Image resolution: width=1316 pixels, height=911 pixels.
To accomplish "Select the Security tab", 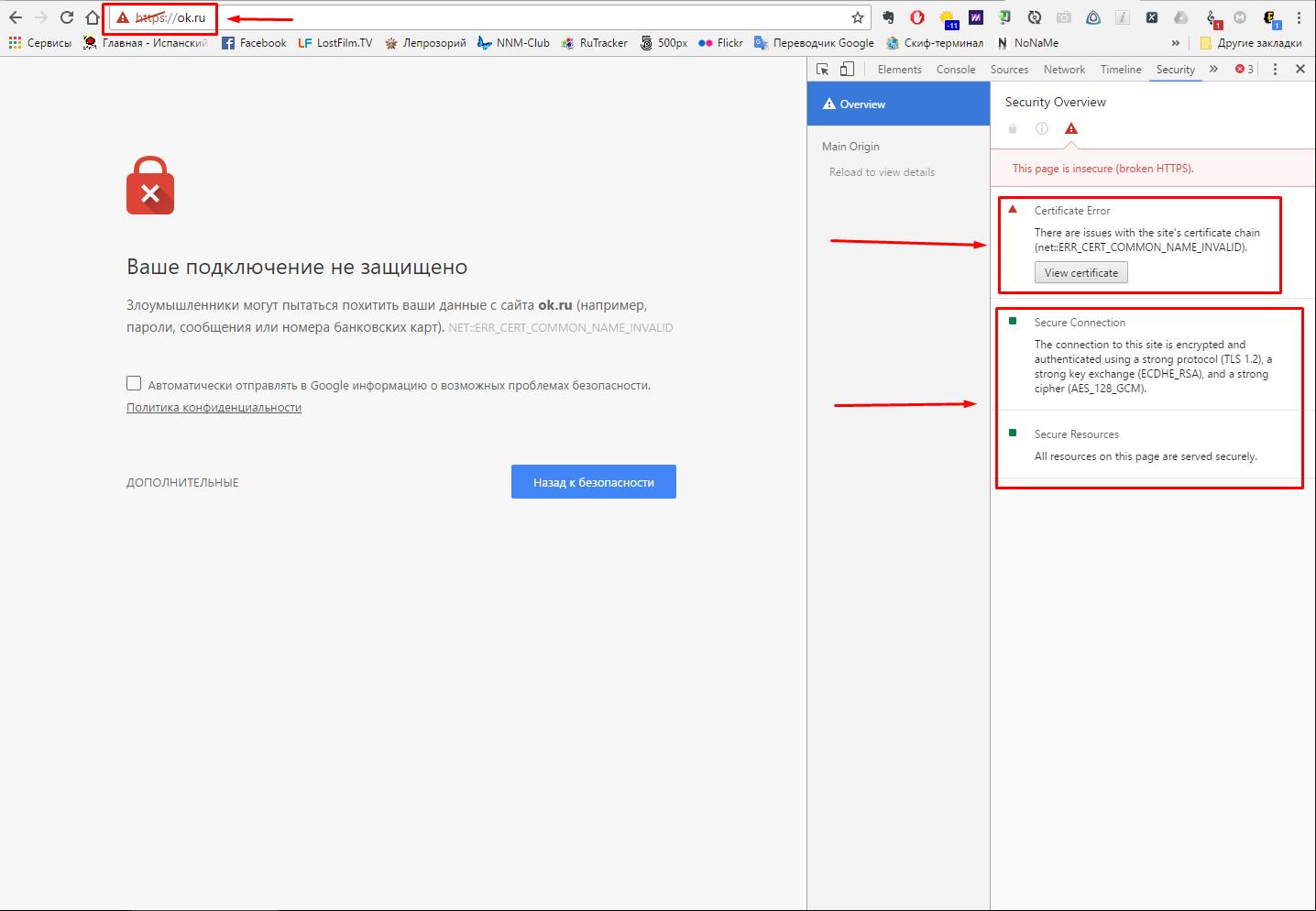I will tap(1176, 70).
